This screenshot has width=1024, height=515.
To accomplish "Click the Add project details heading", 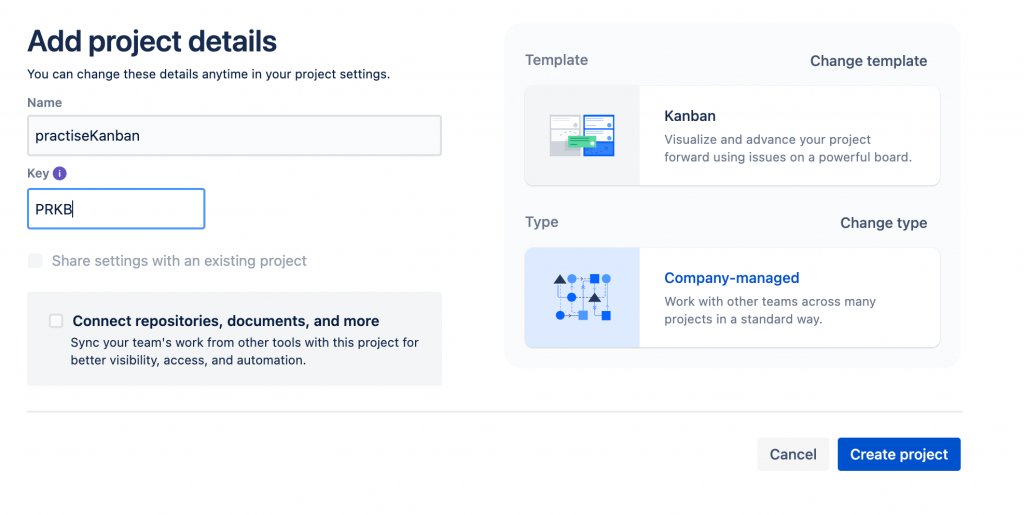I will [152, 41].
